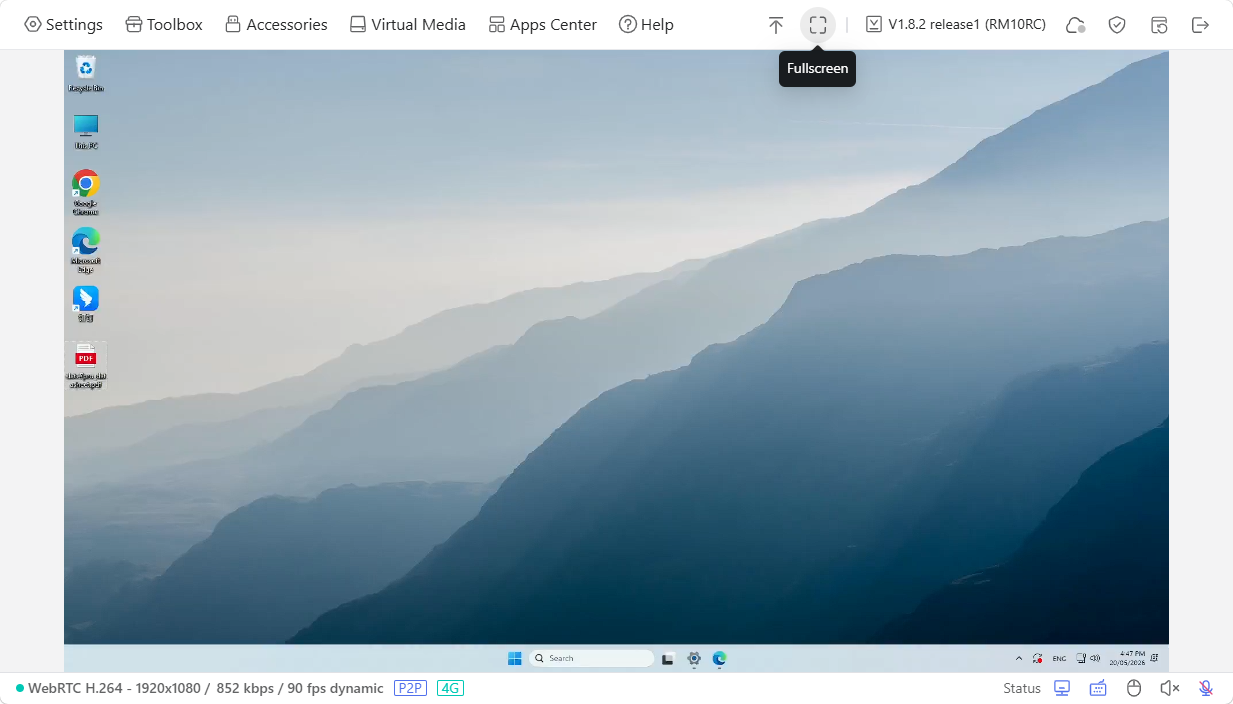Click the tray volume speaker icon

click(1095, 658)
